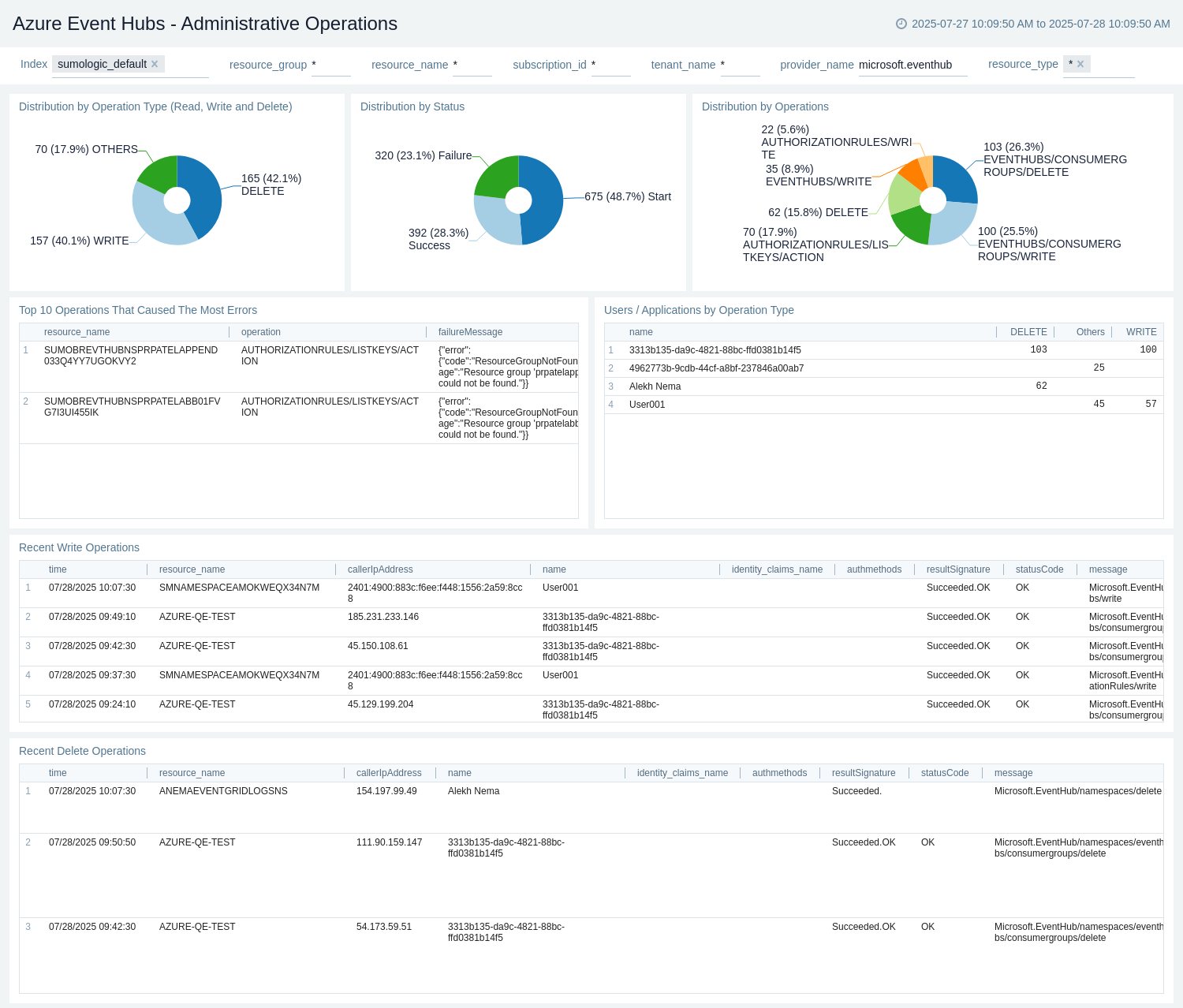Select resource SUMOBREVTHUBNSPRPATELABB01FVG7I3UI455IK cell
Image resolution: width=1183 pixels, height=1008 pixels.
pyautogui.click(x=132, y=407)
